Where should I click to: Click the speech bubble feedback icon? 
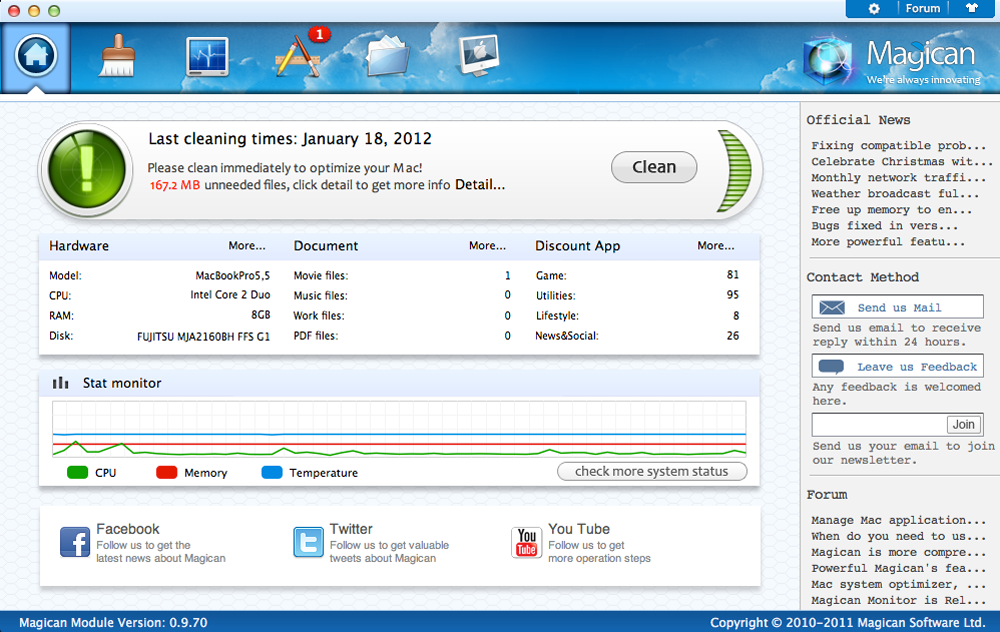coord(831,367)
